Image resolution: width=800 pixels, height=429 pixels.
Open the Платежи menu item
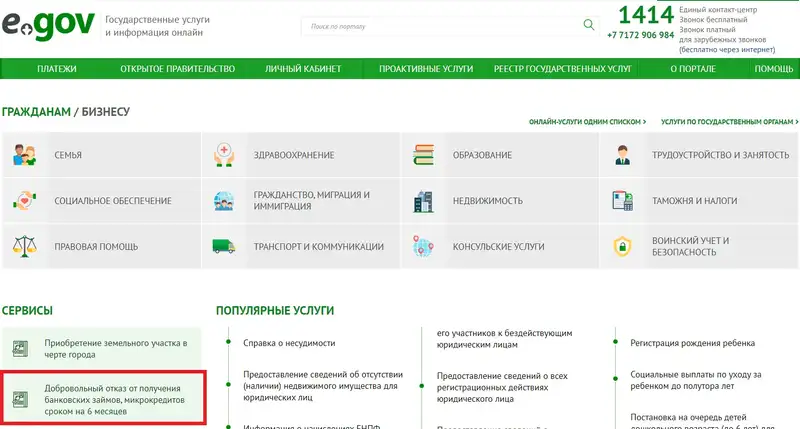(57, 69)
